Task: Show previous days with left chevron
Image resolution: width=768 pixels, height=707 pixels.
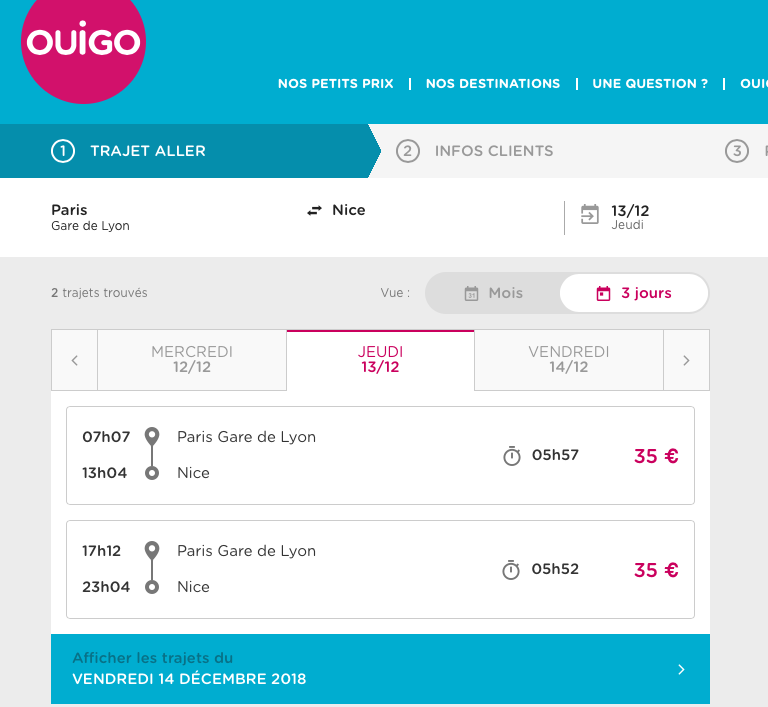Action: [74, 360]
